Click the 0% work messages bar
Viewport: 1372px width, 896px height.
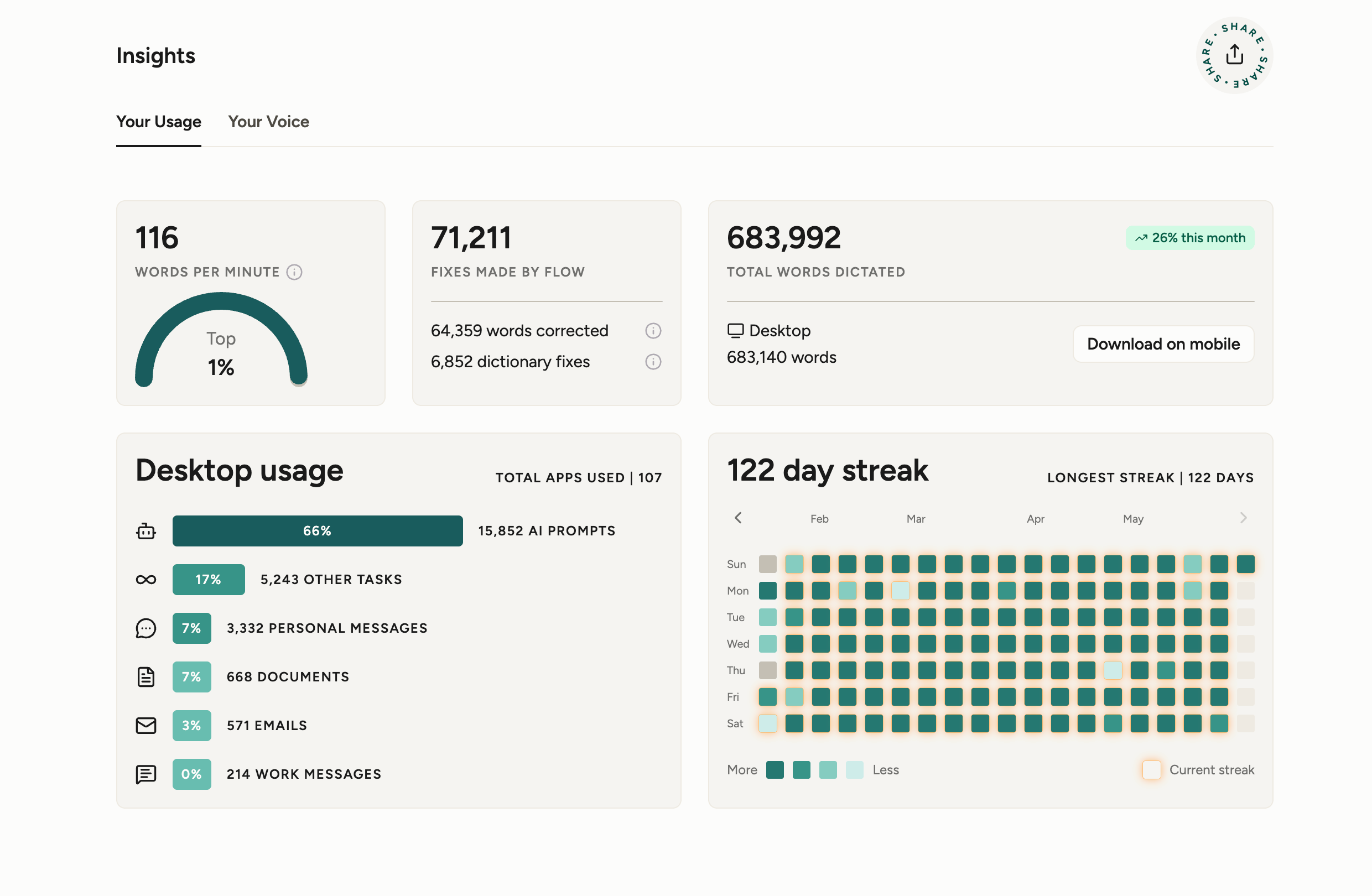point(191,774)
